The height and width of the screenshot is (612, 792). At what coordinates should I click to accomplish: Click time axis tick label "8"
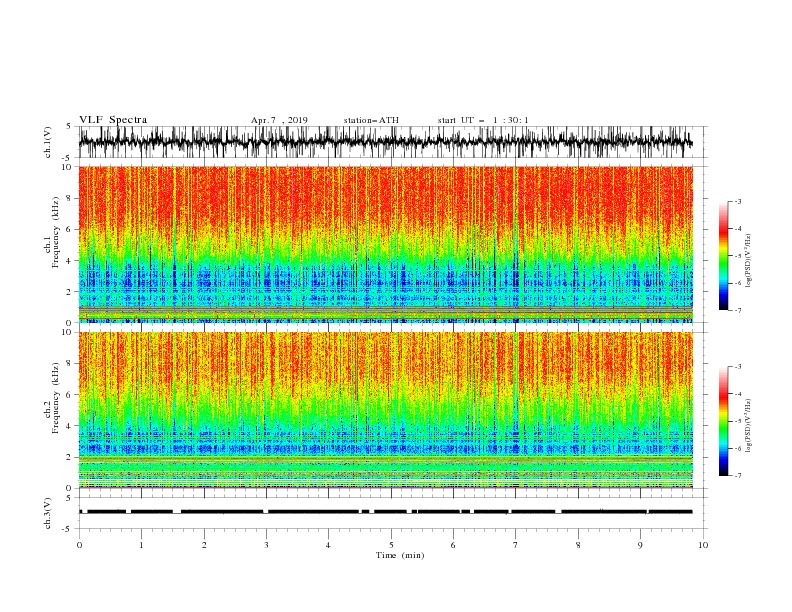(x=578, y=545)
